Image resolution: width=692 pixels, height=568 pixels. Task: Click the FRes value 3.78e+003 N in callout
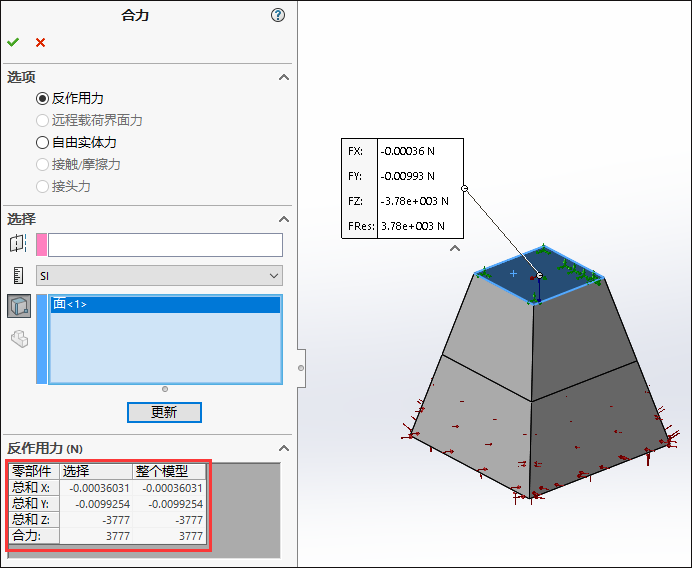click(x=413, y=226)
